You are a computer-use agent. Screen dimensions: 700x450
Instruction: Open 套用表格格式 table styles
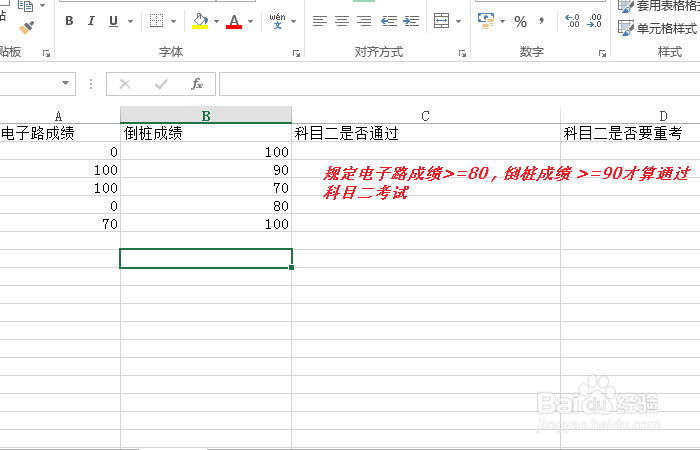[x=658, y=6]
